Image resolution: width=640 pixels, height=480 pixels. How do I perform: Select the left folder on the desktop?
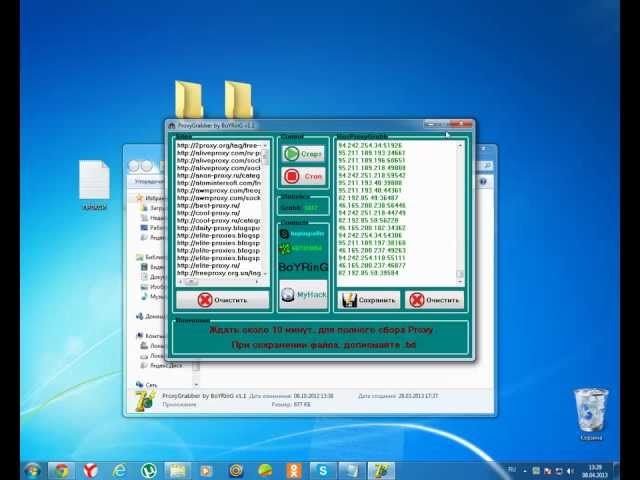(x=189, y=99)
